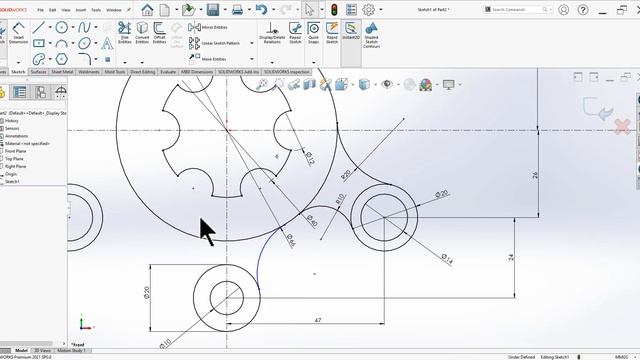Click the Edit Appearance color ball icon

pyautogui.click(x=426, y=84)
